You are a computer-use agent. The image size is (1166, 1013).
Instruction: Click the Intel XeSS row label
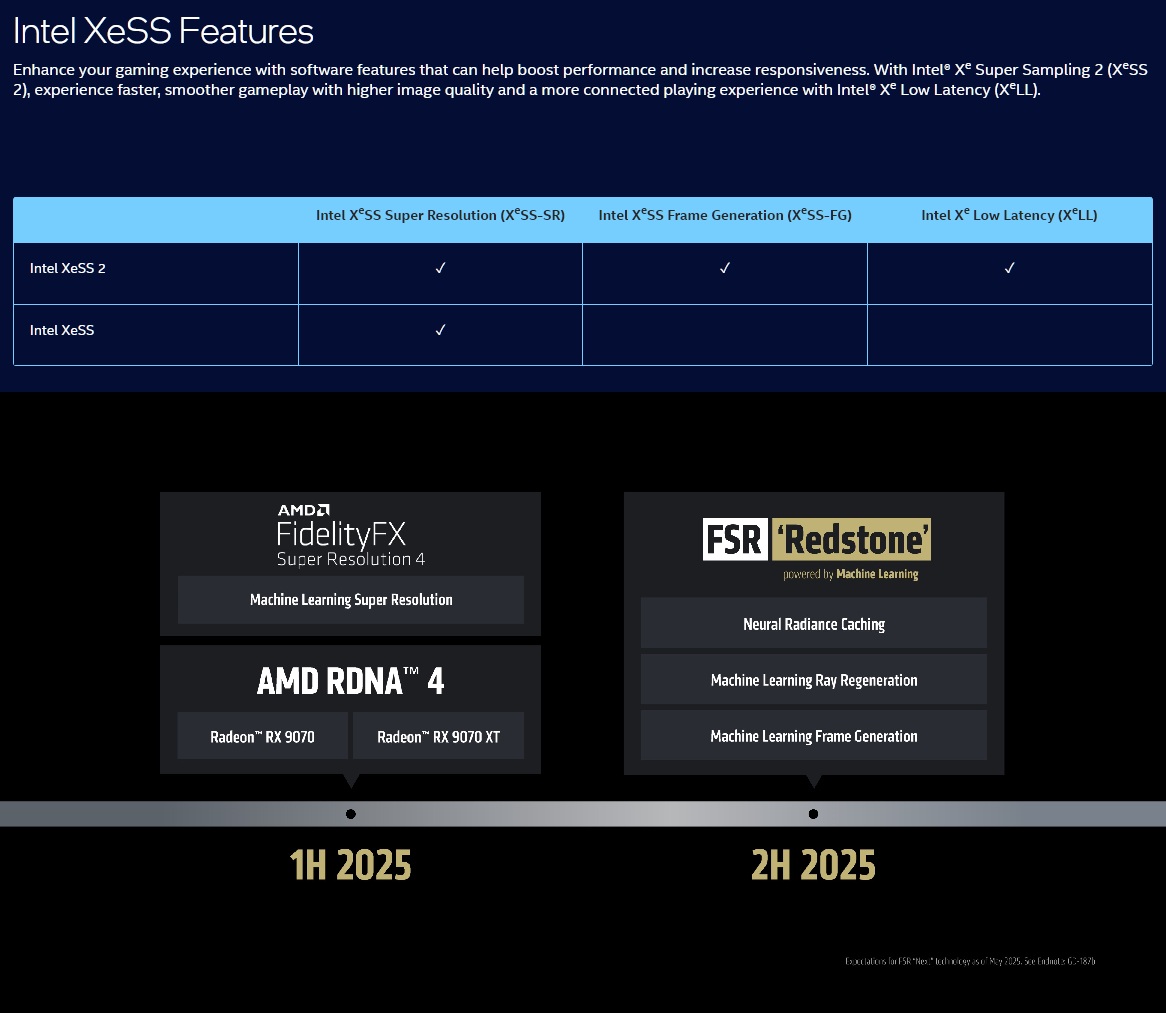tap(62, 330)
